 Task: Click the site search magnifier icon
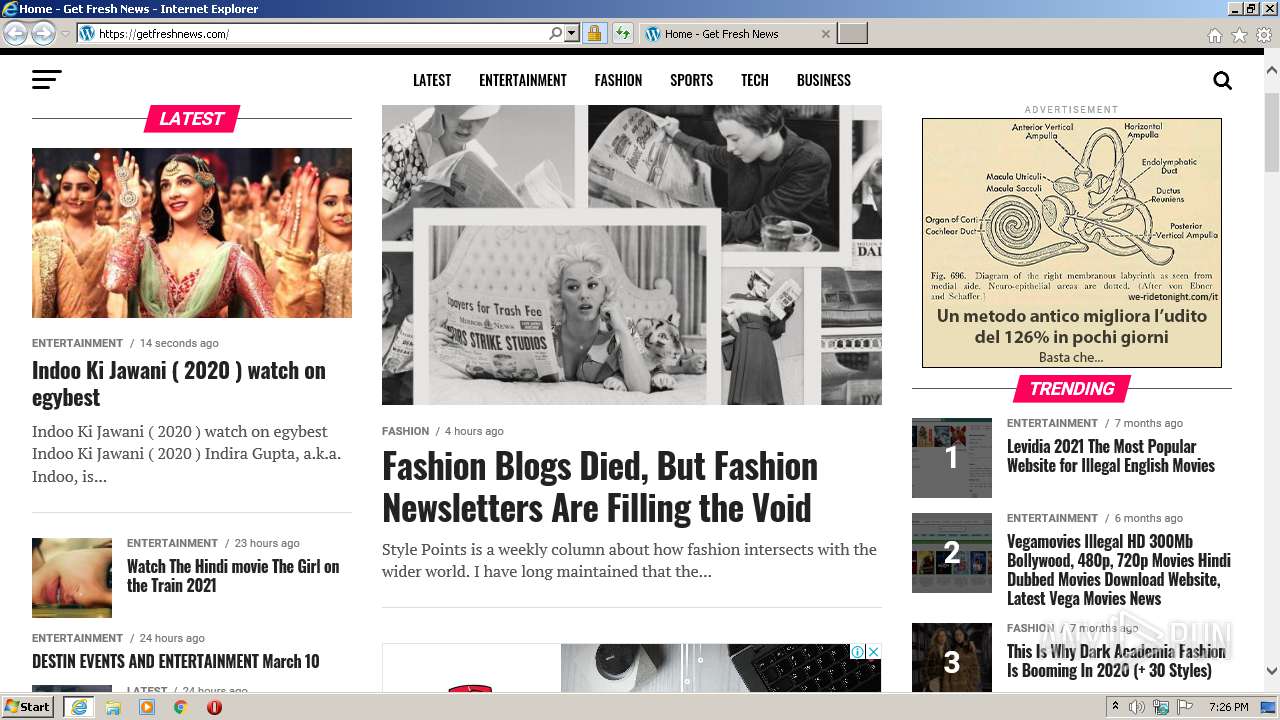coord(1222,81)
